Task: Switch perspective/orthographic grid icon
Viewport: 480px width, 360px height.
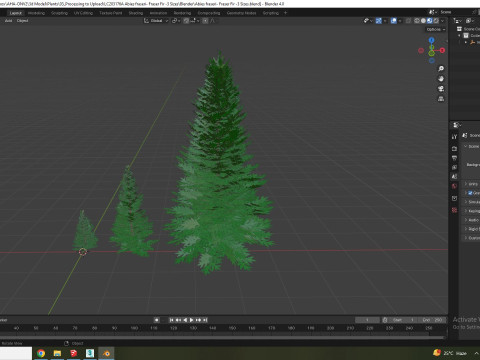Action: (x=441, y=99)
